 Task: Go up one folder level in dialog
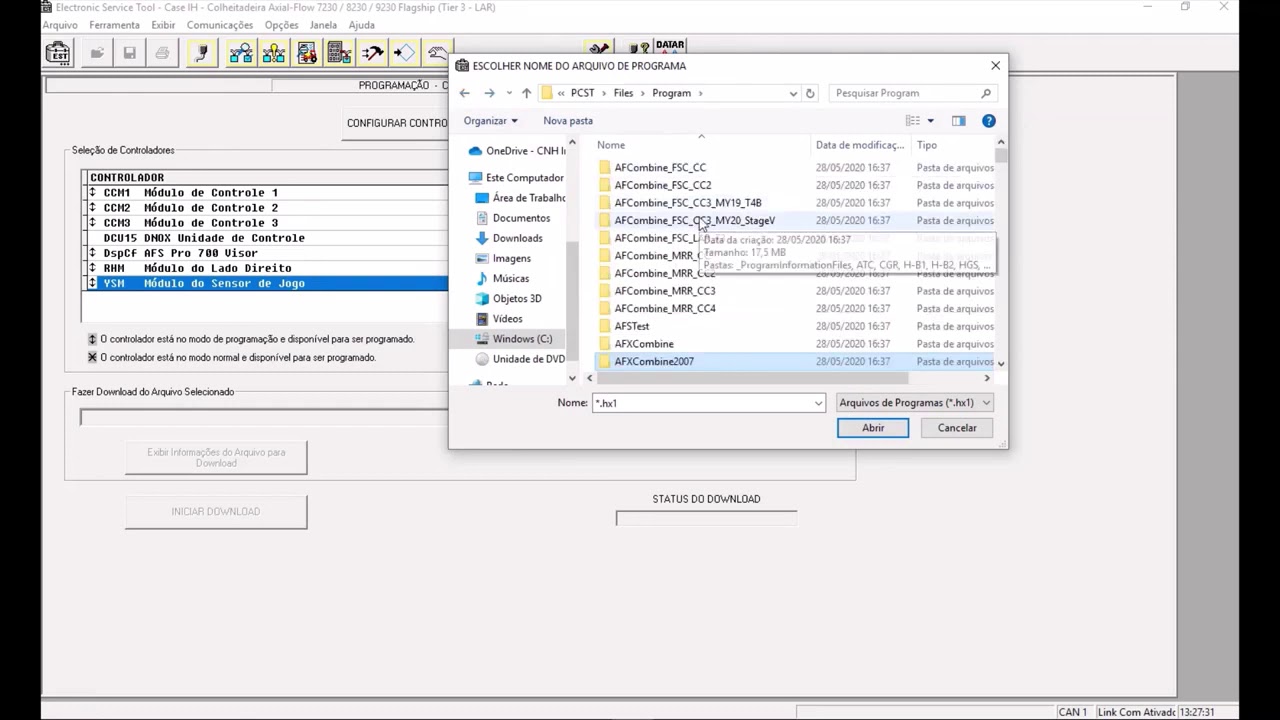(526, 93)
